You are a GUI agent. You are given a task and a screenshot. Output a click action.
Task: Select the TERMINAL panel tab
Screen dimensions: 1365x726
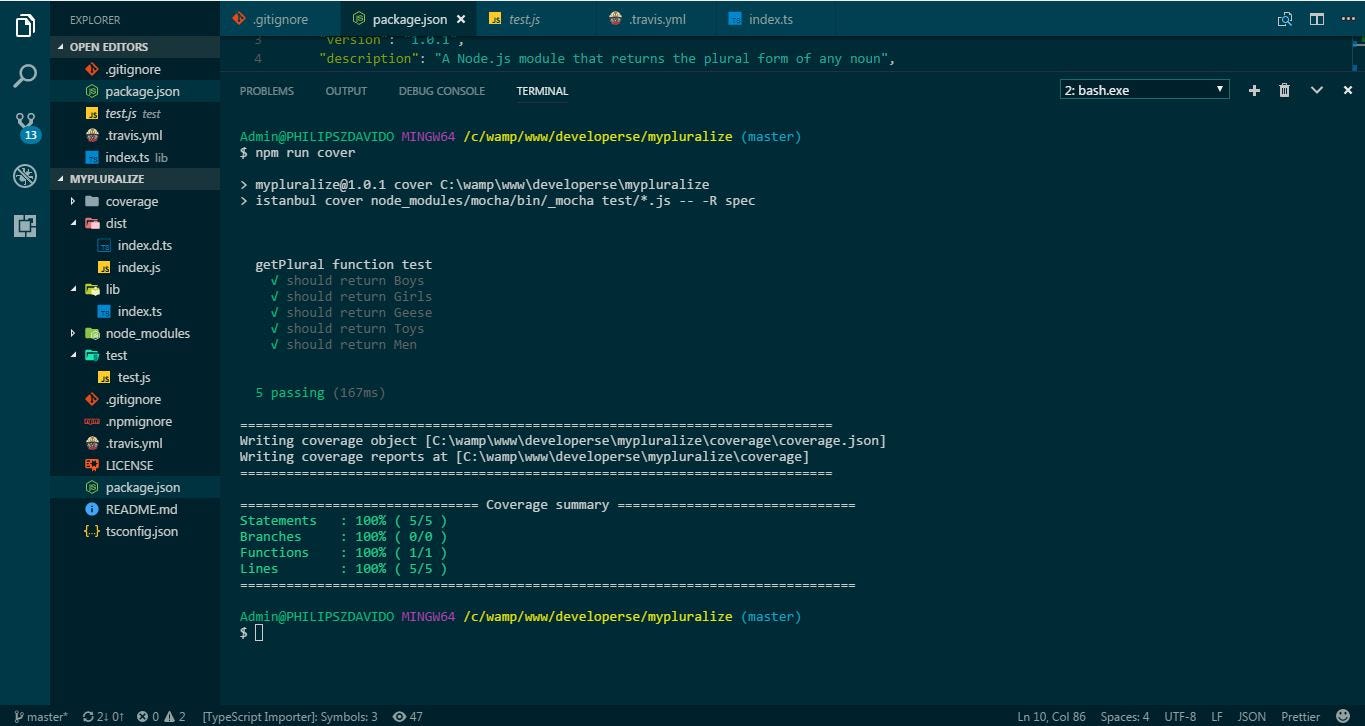click(542, 91)
